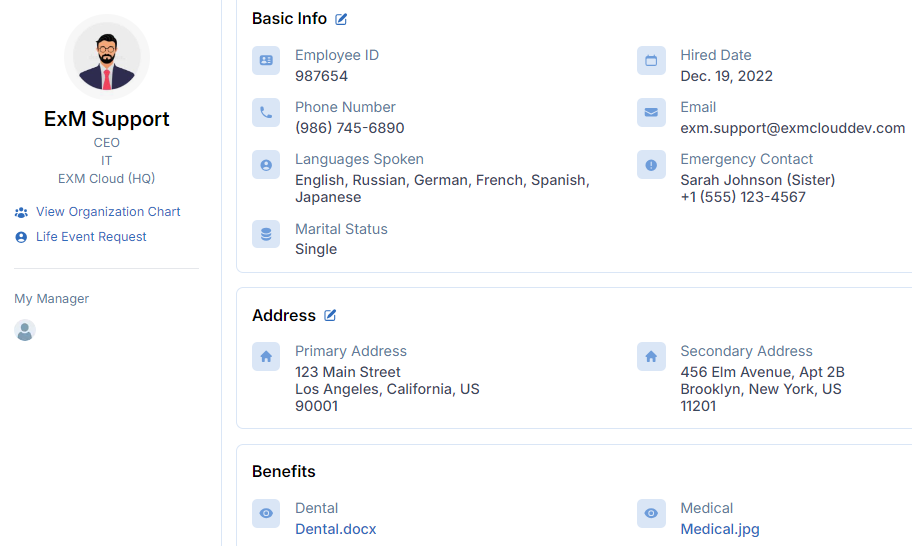912x546 pixels.
Task: Click the Hired Date calendar icon
Action: 651,61
